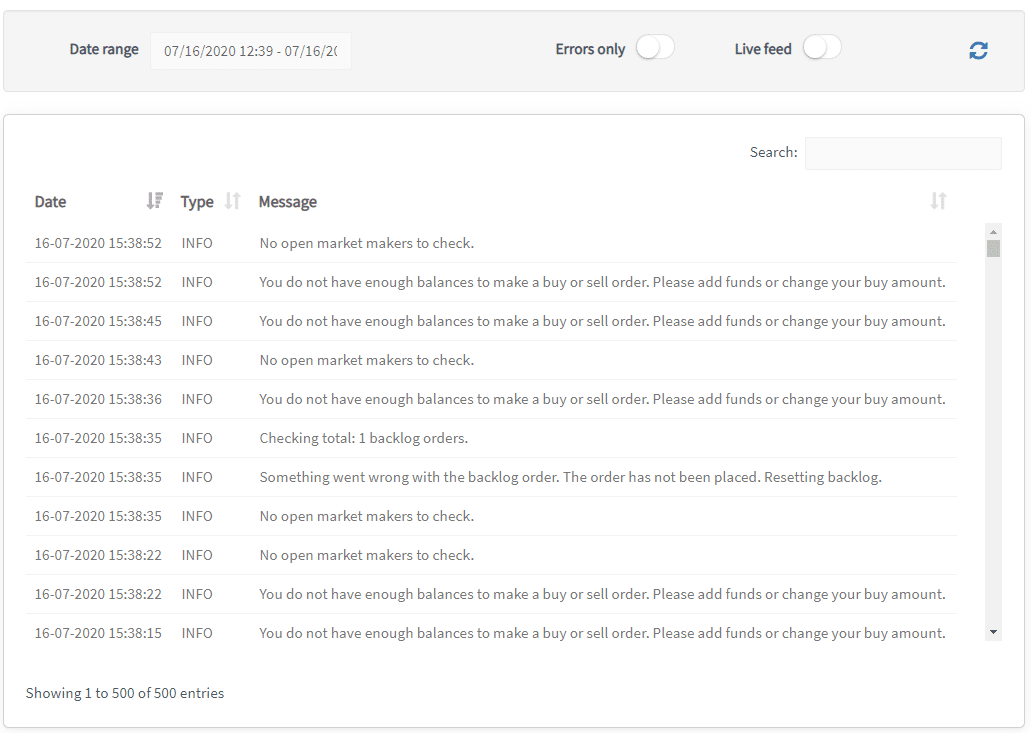Select 'Checking total: 1 backlog orders.' message
1031x733 pixels.
click(364, 438)
